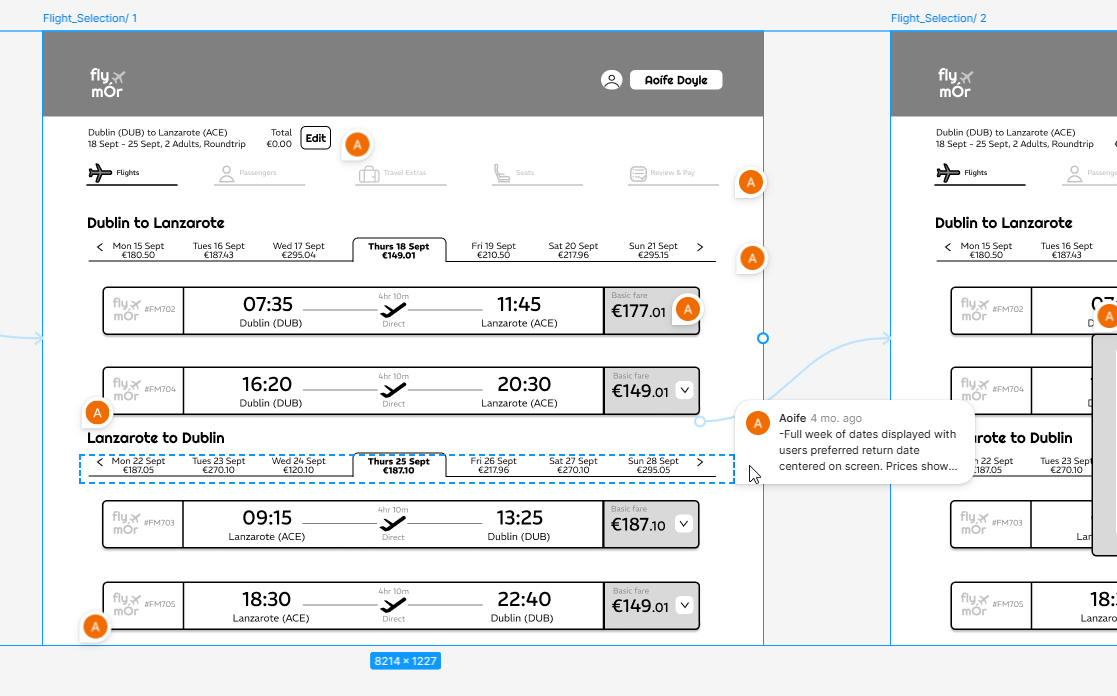The height and width of the screenshot is (696, 1117).
Task: Expand fare dropdown on 16:20 flight
Action: (685, 390)
